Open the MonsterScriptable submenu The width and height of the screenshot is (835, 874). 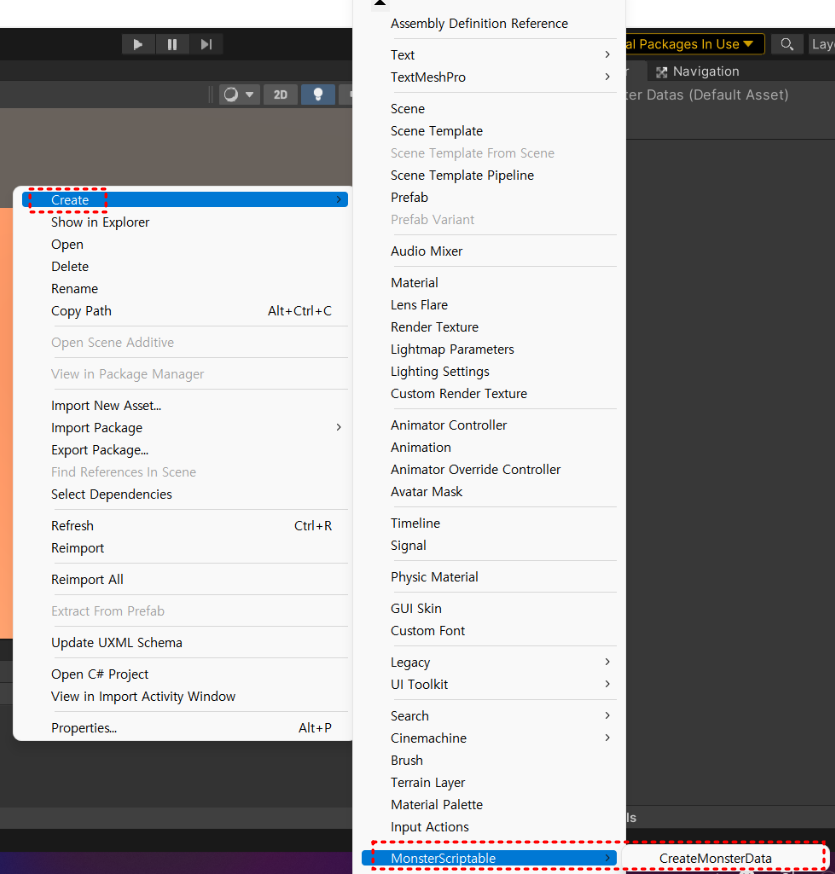[x=489, y=858]
